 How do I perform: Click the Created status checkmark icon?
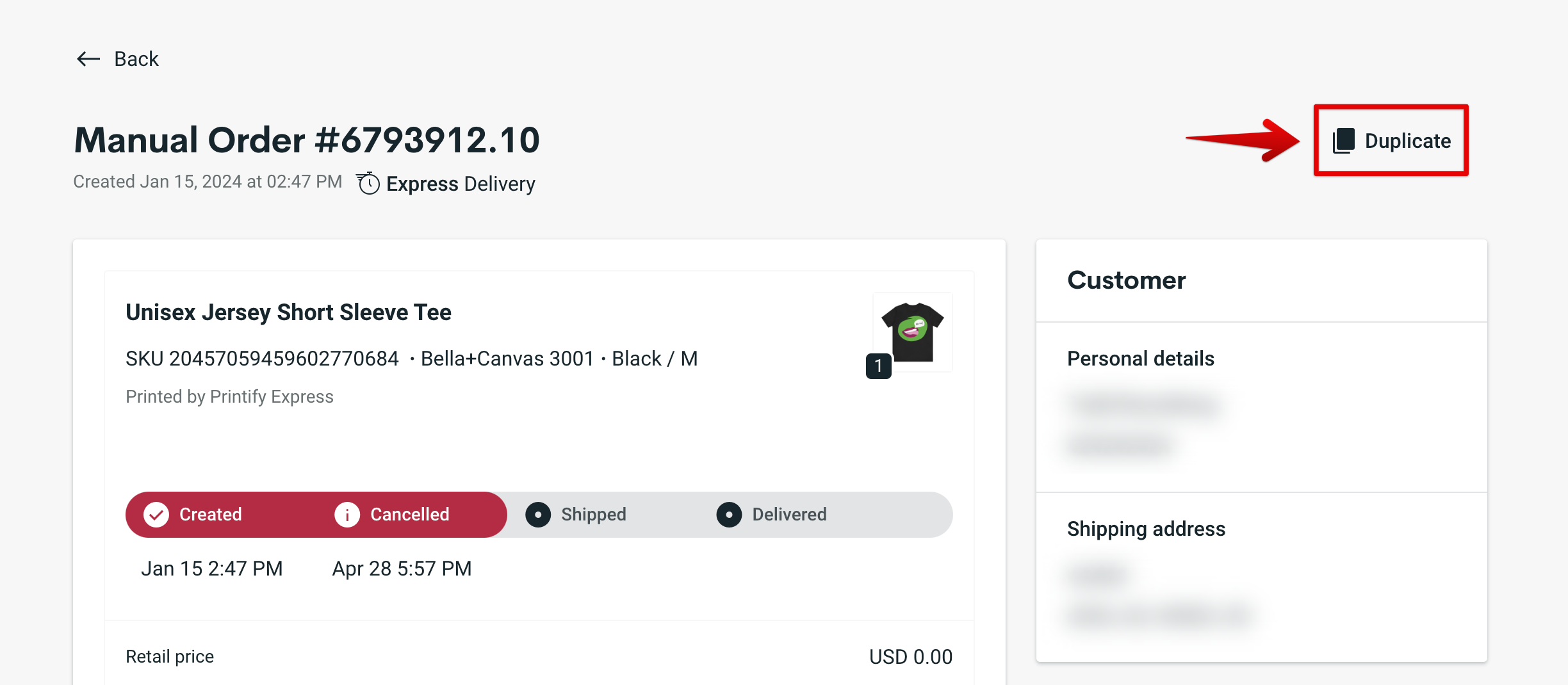(156, 514)
